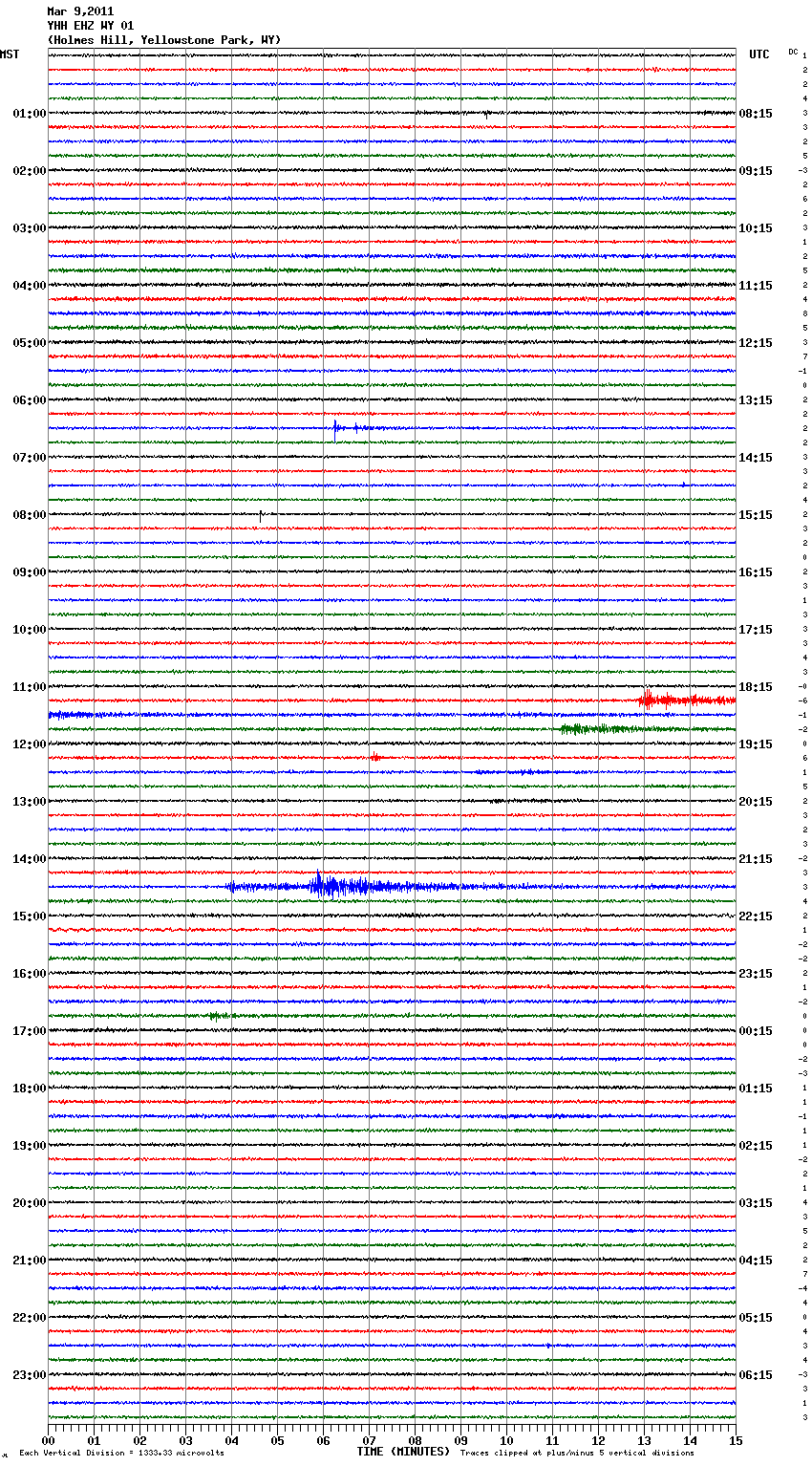
Task: Click the 08 minute tick label
Action: 415,1441
